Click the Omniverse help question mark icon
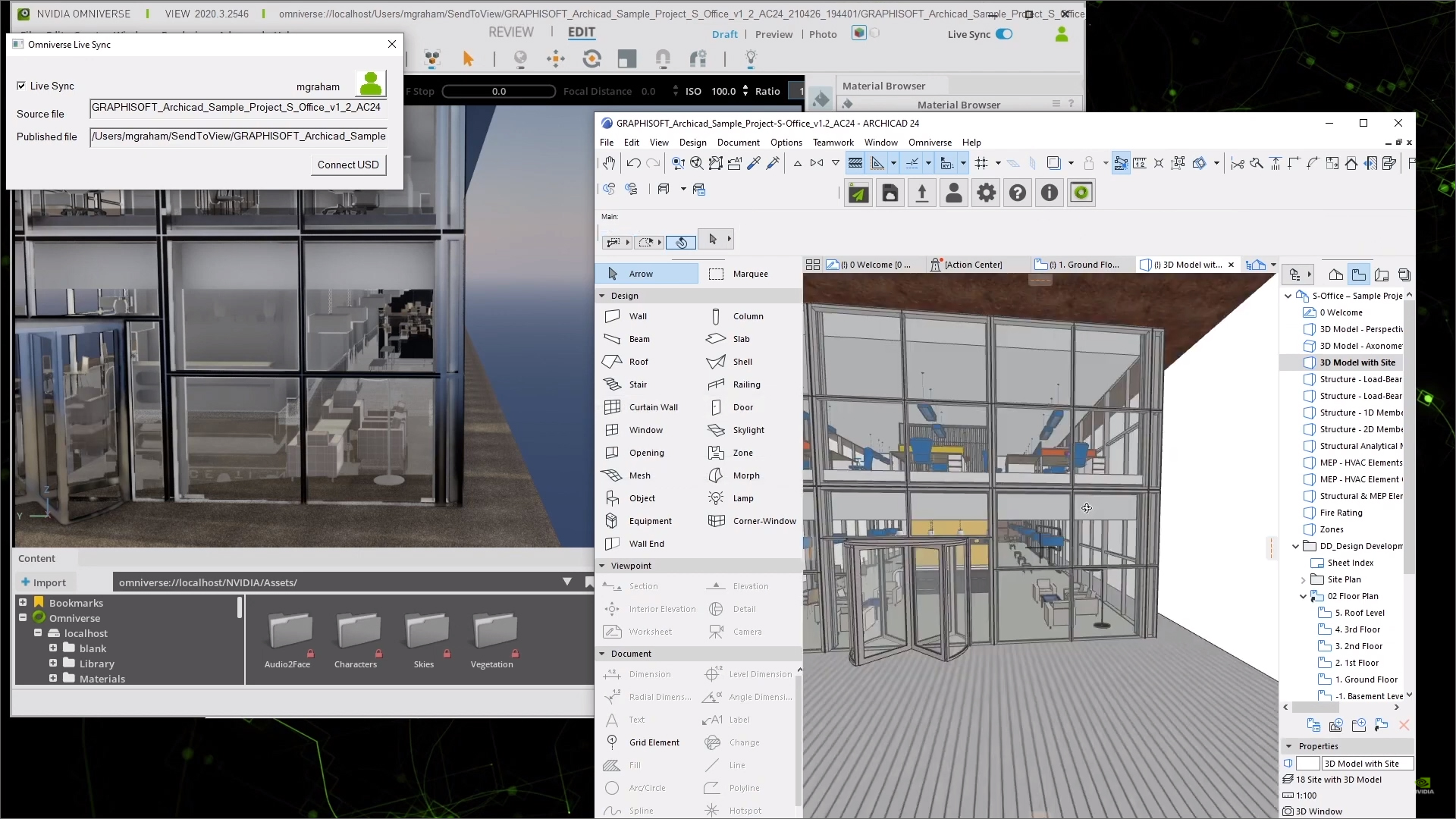1456x819 pixels. 1018,193
